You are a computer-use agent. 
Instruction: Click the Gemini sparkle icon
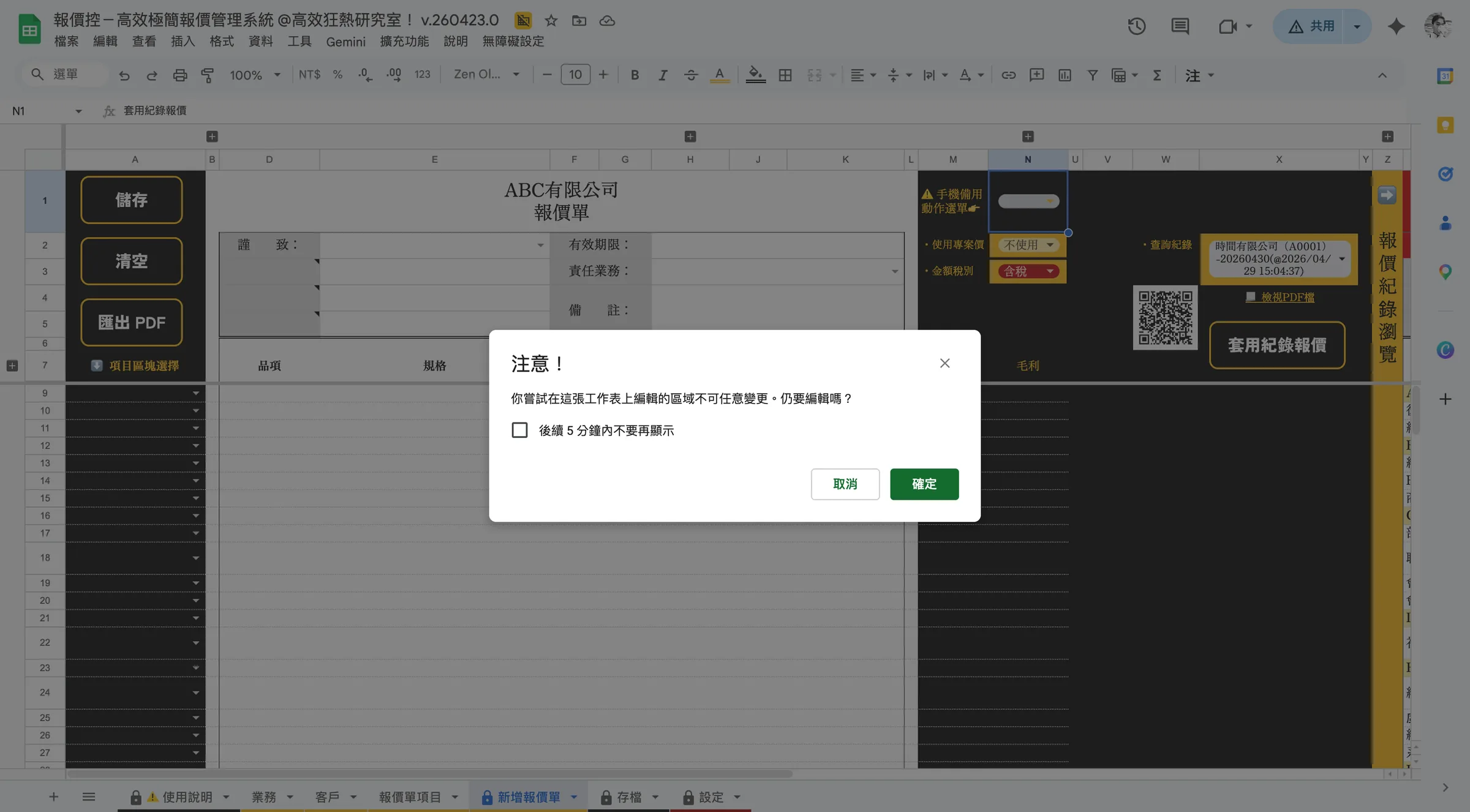tap(1396, 26)
